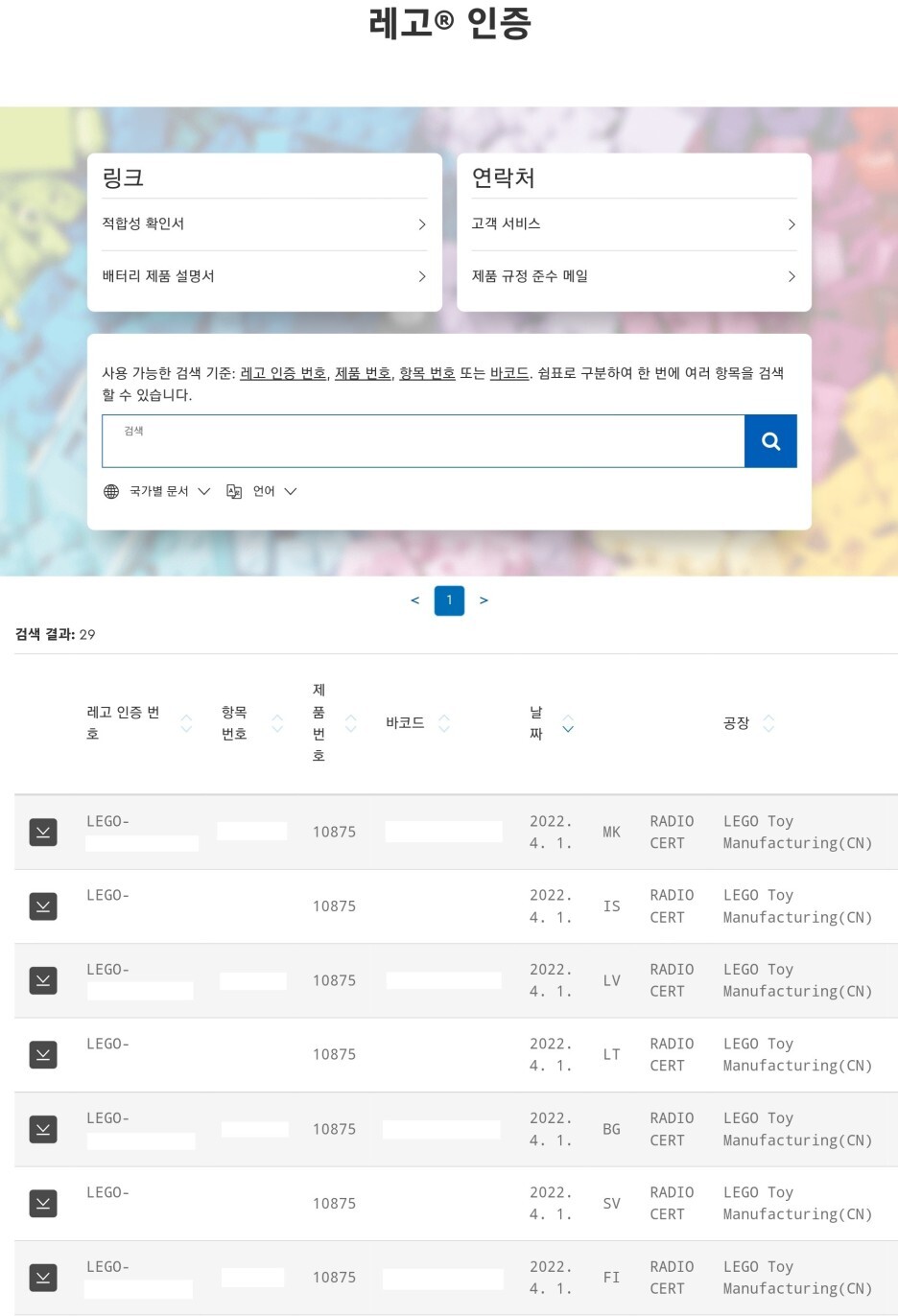Image resolution: width=898 pixels, height=1316 pixels.
Task: Click the 검색 결과: 29 text
Action: click(55, 634)
